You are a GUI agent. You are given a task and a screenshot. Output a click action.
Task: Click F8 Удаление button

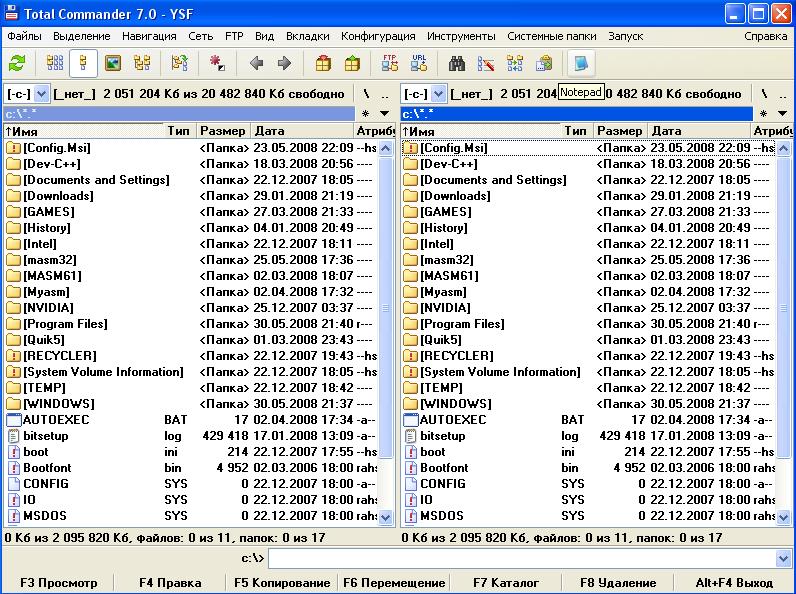pos(618,583)
